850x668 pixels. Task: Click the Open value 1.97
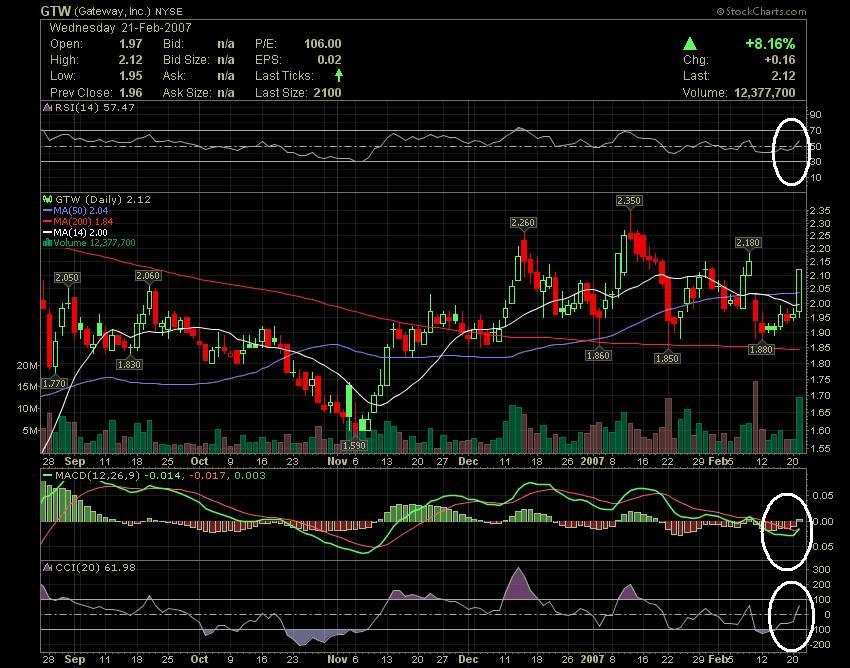[x=130, y=44]
